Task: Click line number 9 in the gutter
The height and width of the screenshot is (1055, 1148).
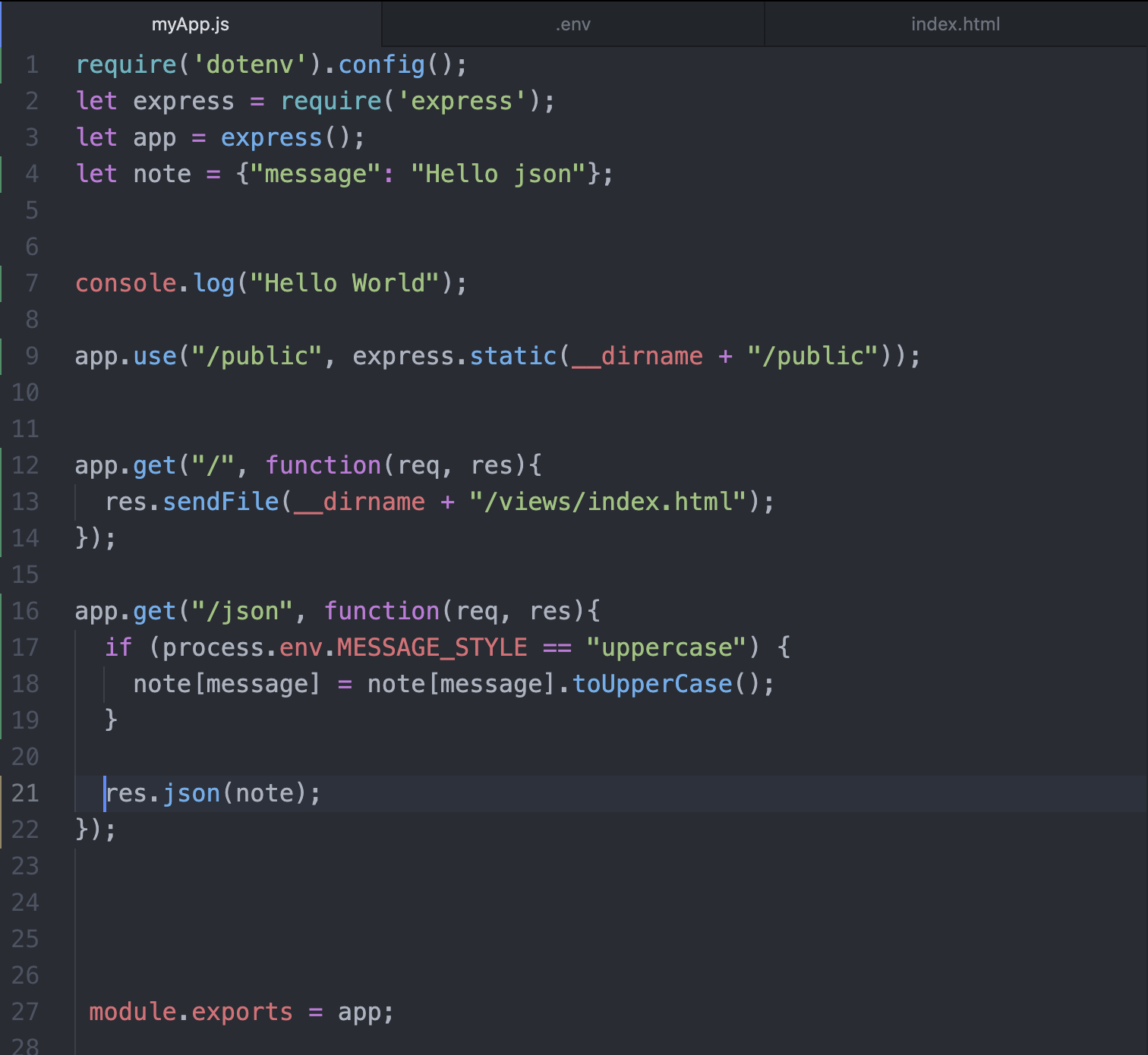Action: tap(30, 355)
